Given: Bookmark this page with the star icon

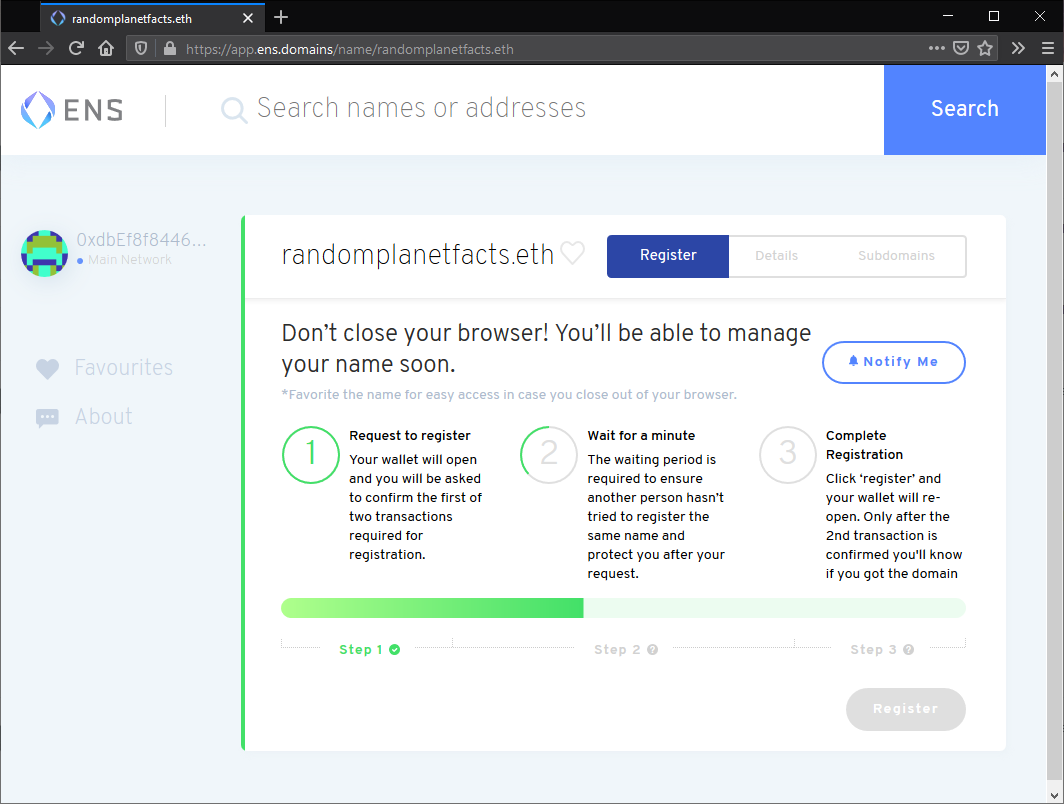Looking at the screenshot, I should (x=987, y=48).
